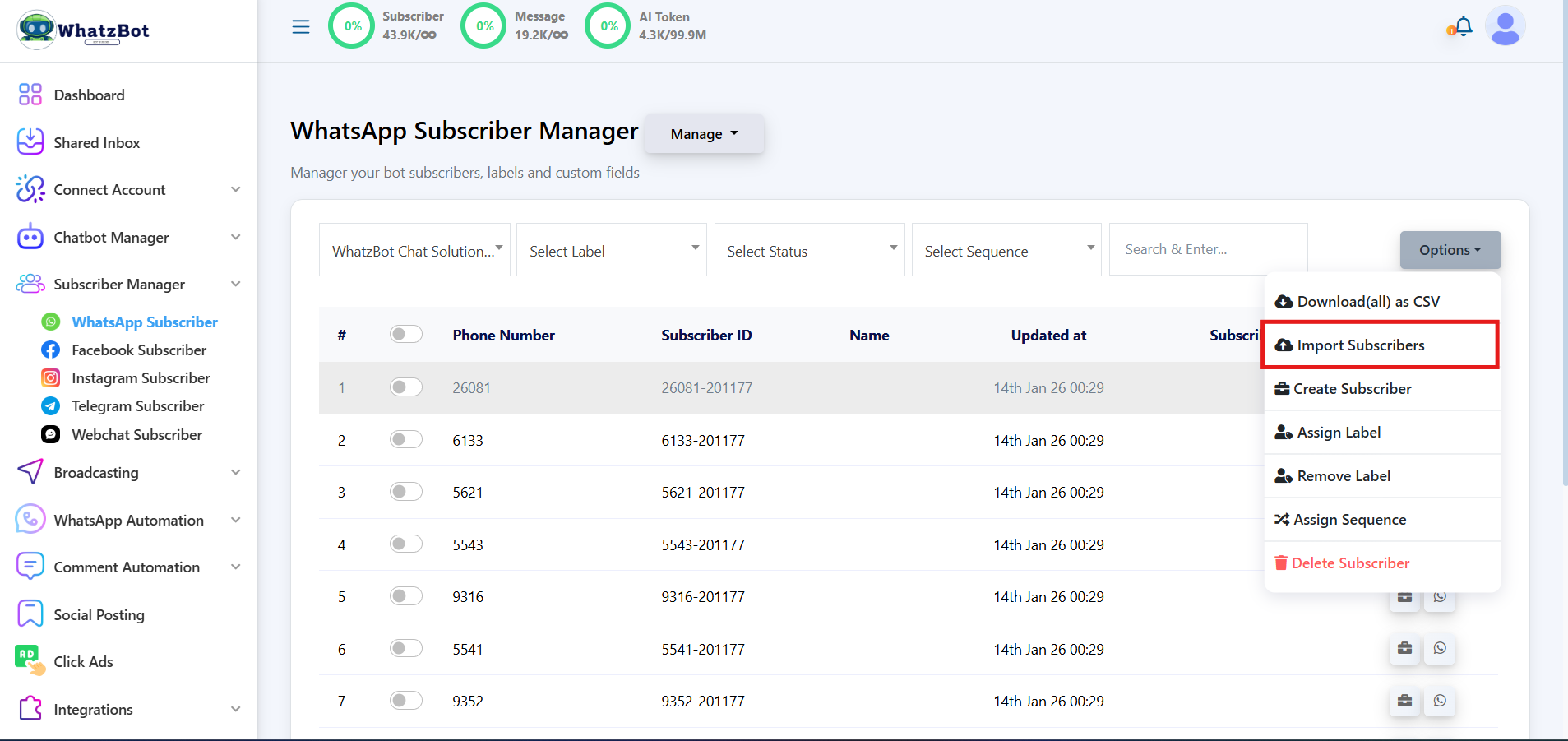Click the search input field

pos(1207,248)
